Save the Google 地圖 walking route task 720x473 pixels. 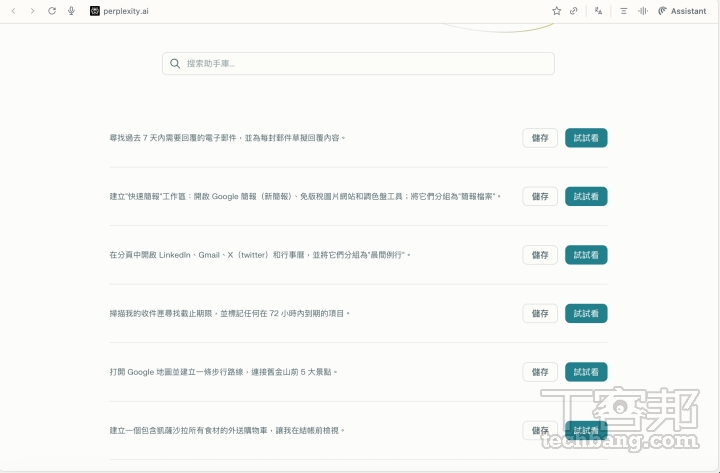[540, 372]
